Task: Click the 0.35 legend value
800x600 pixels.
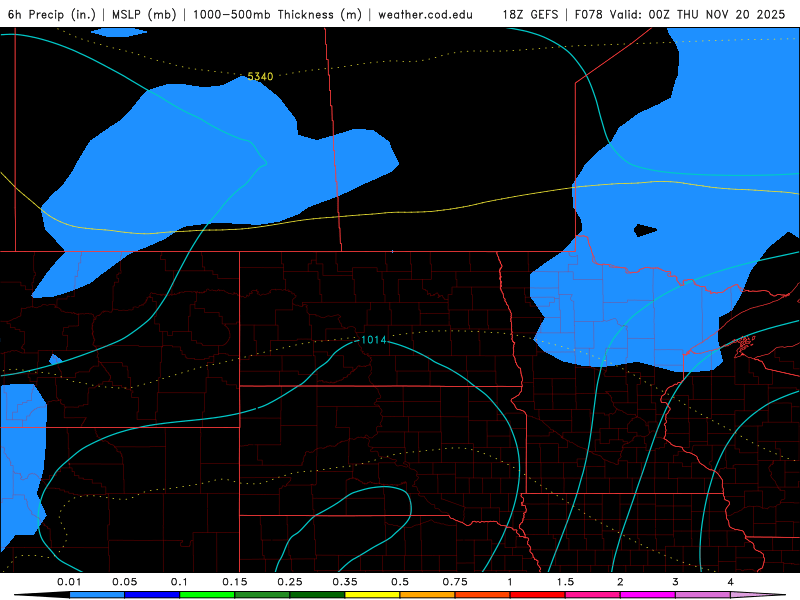Action: point(345,582)
